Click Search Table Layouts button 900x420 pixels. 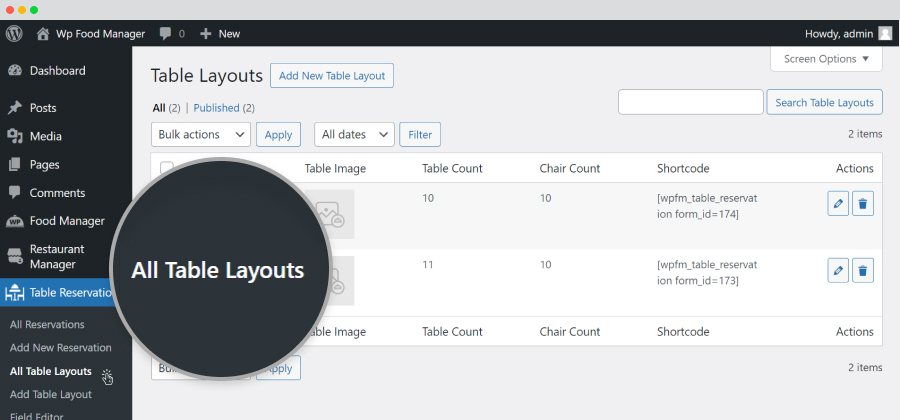tap(824, 102)
